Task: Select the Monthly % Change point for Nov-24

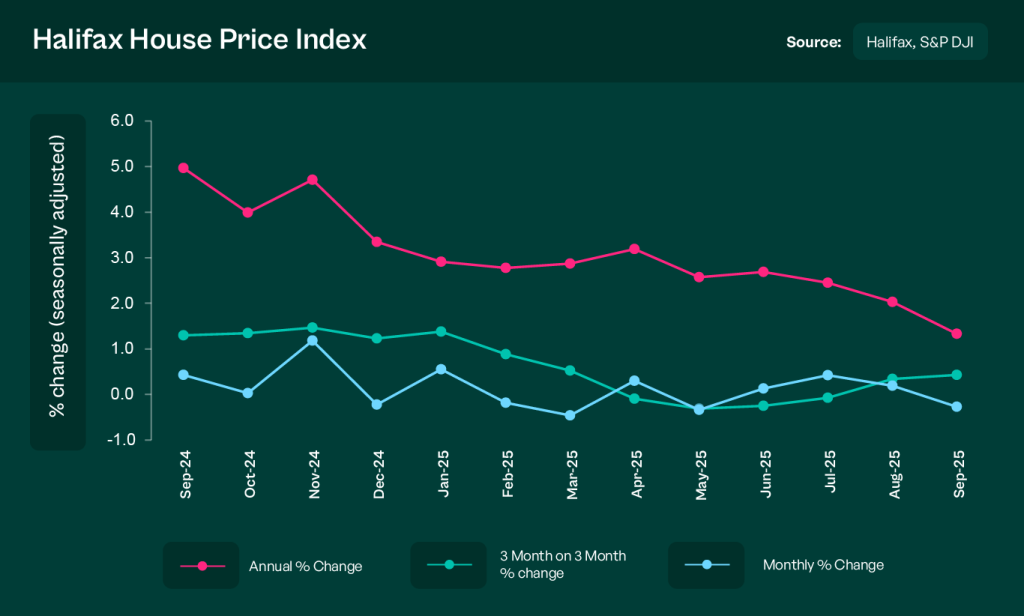Action: point(312,341)
